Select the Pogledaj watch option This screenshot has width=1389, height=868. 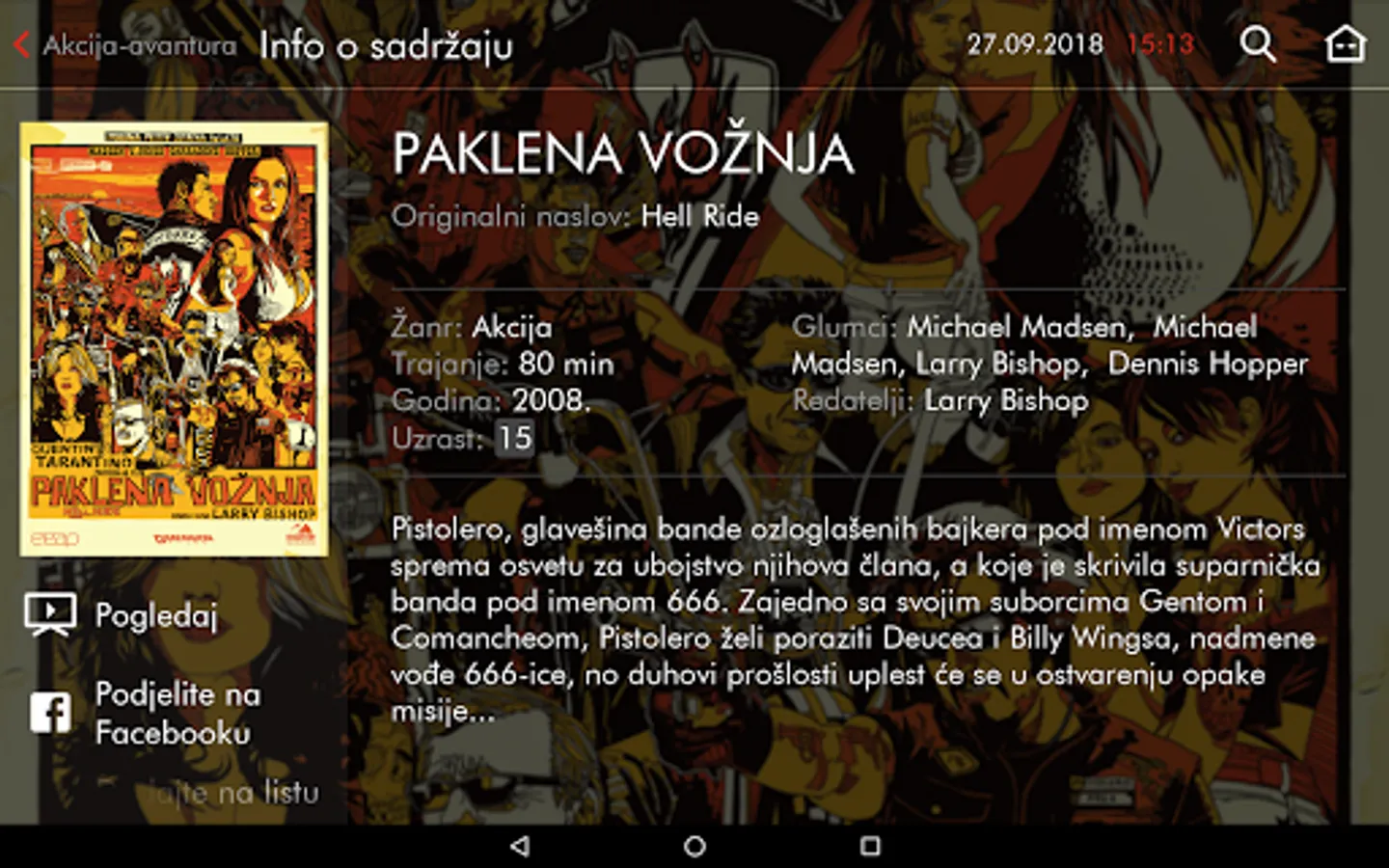coord(156,615)
